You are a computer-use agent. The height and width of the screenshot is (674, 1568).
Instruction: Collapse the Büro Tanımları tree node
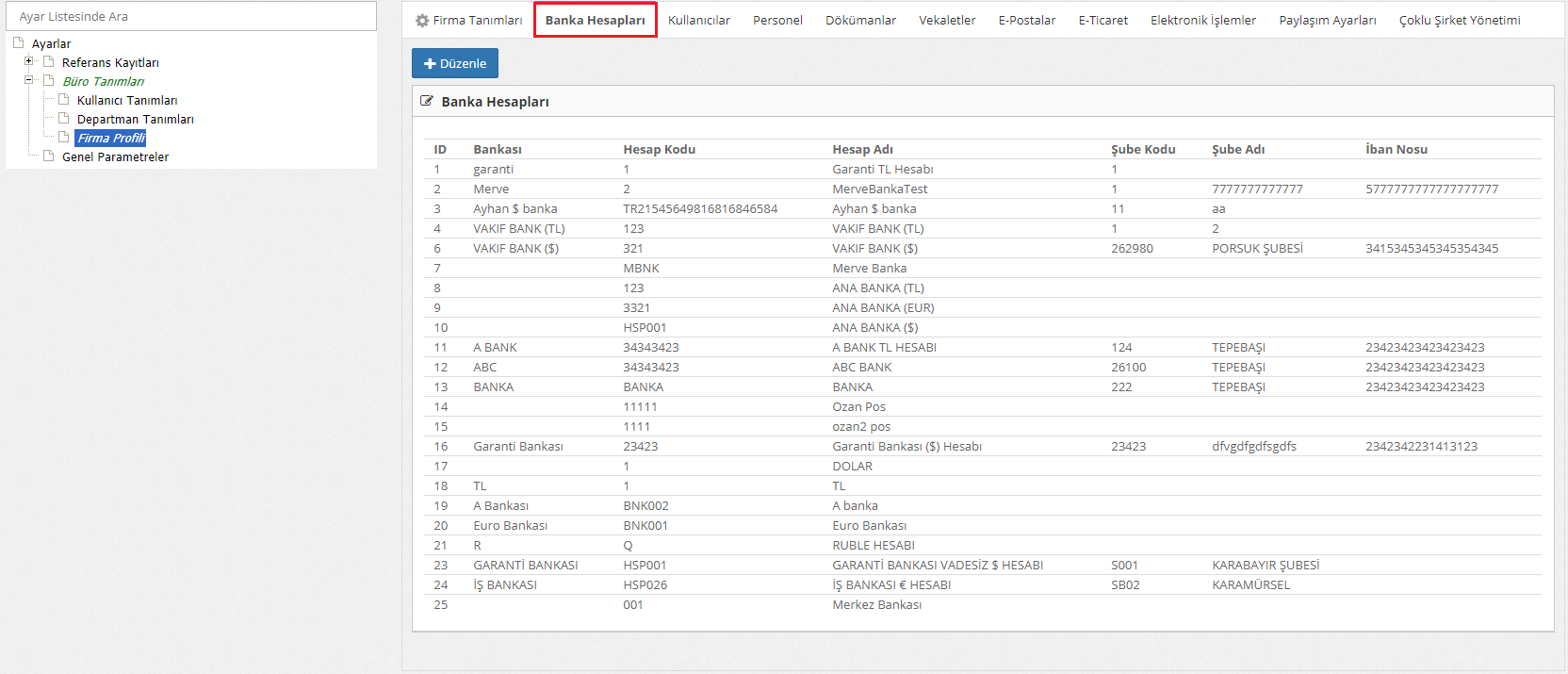(x=29, y=80)
